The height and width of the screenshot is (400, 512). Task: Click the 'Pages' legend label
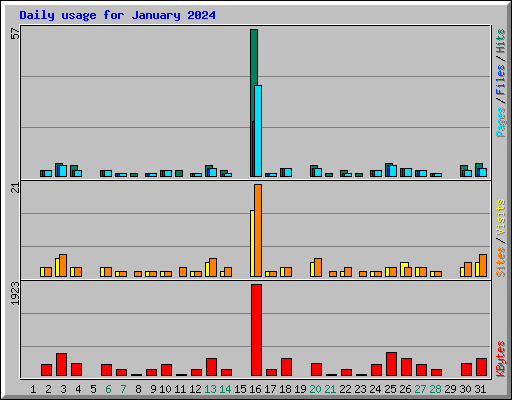500,122
